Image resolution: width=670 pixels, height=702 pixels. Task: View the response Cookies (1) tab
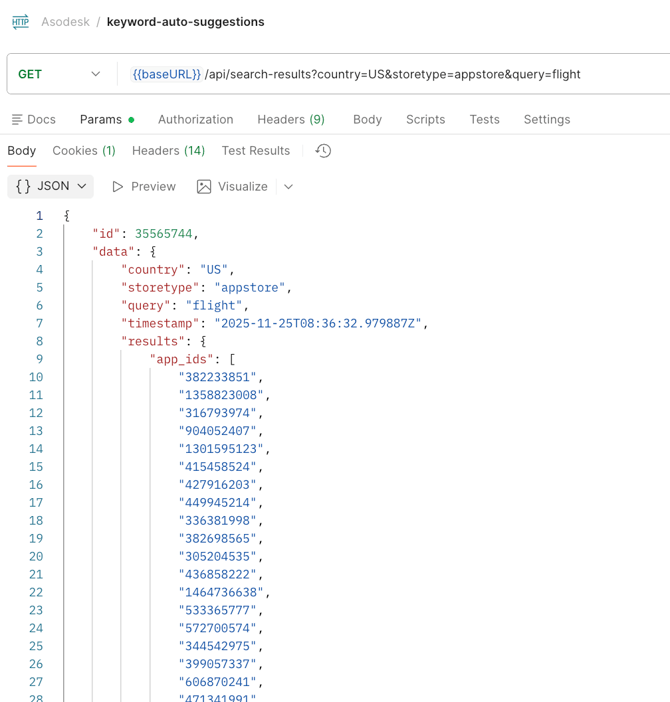click(x=84, y=151)
